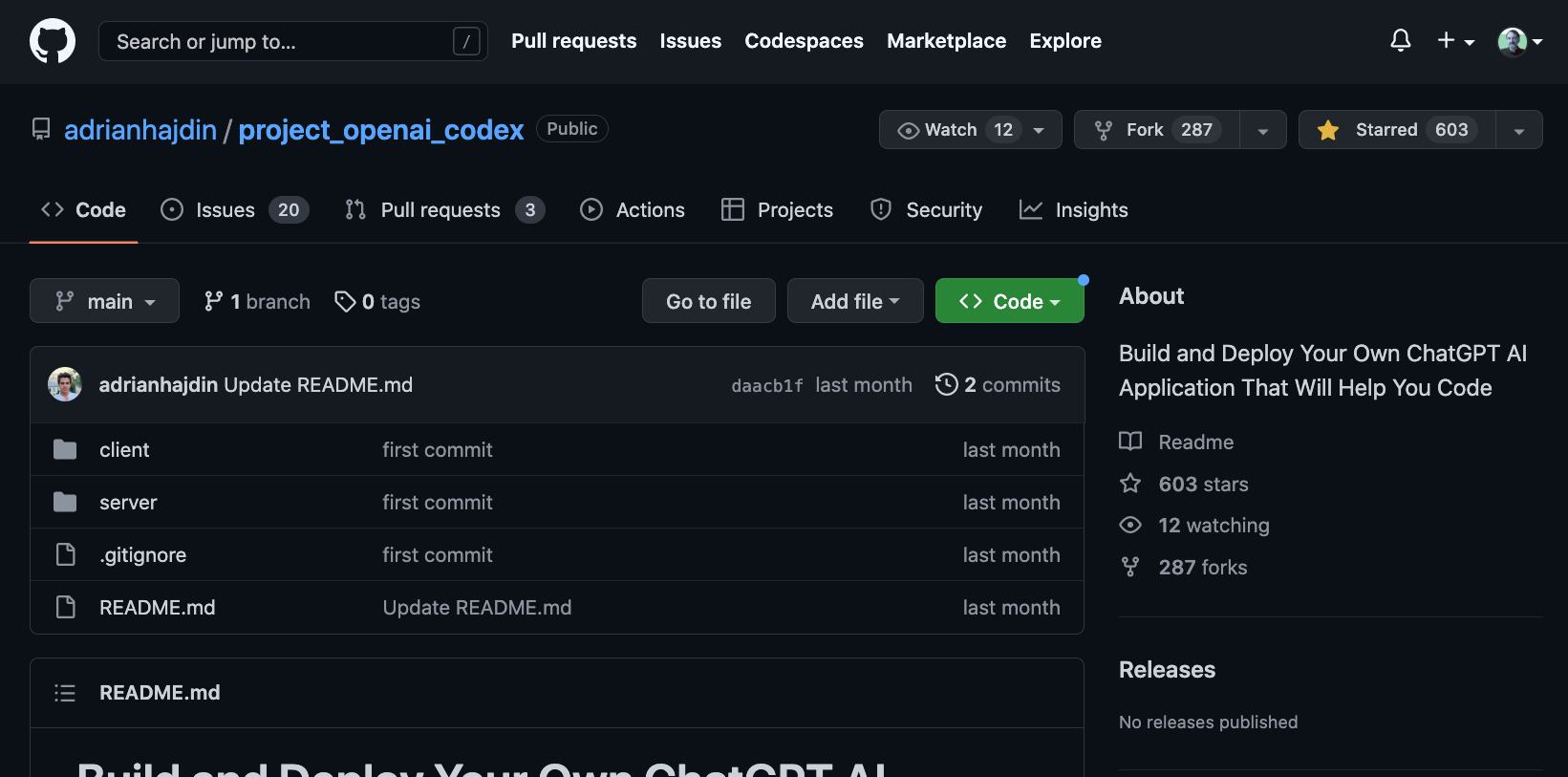
Task: Open README.md row commit message link
Action: 477,608
